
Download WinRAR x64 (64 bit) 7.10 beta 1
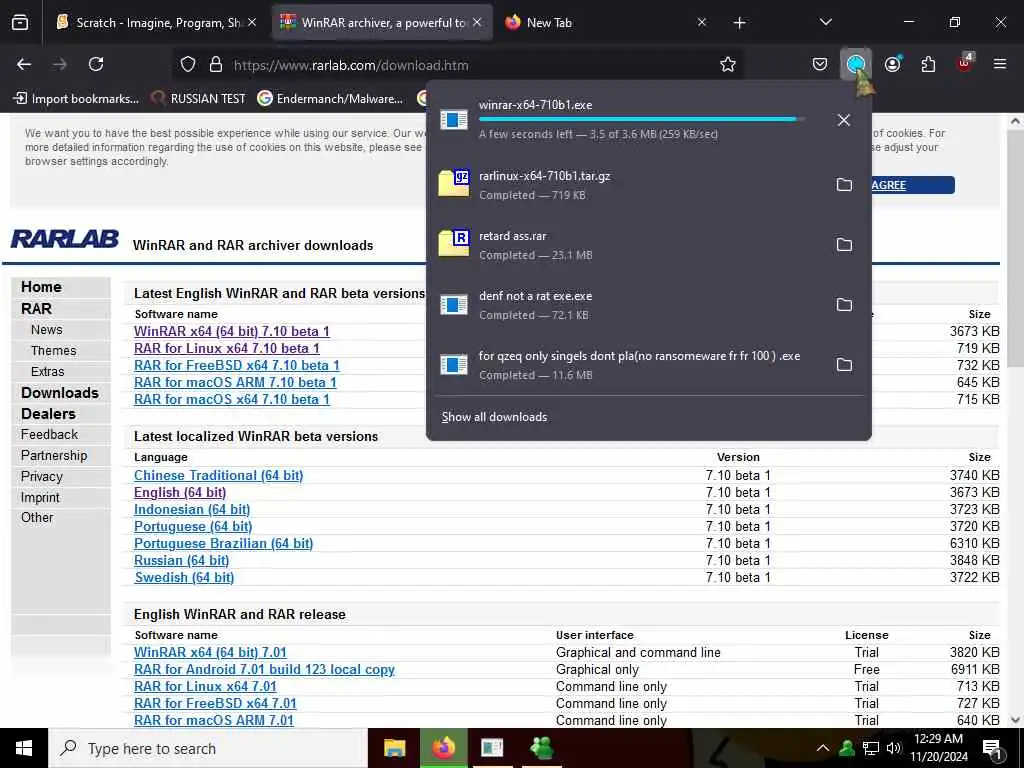tap(232, 331)
